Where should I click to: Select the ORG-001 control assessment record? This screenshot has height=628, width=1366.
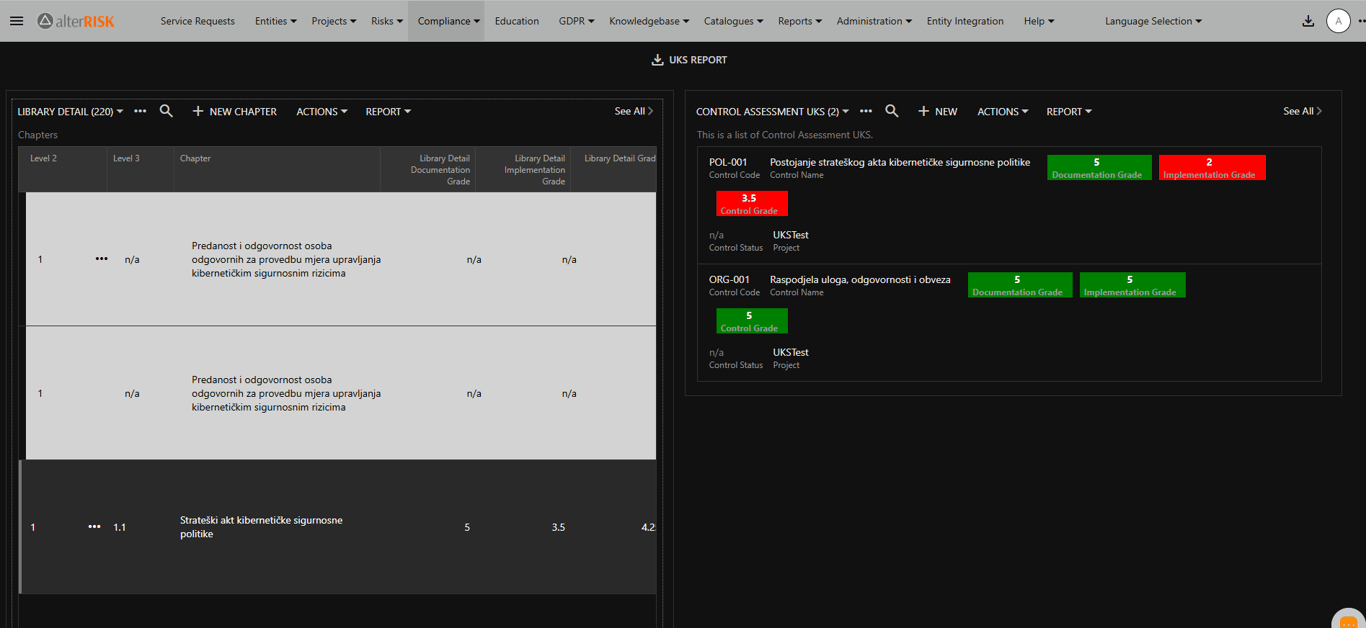point(729,280)
